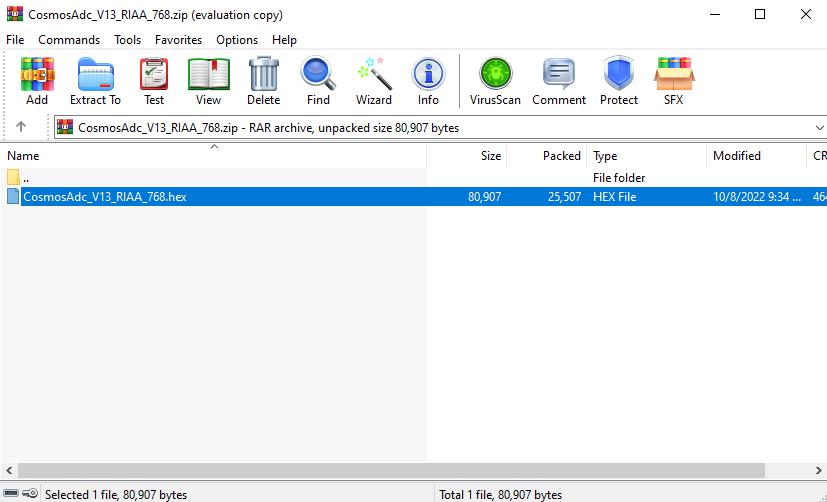827x502 pixels.
Task: Open the View file tool
Action: click(208, 74)
